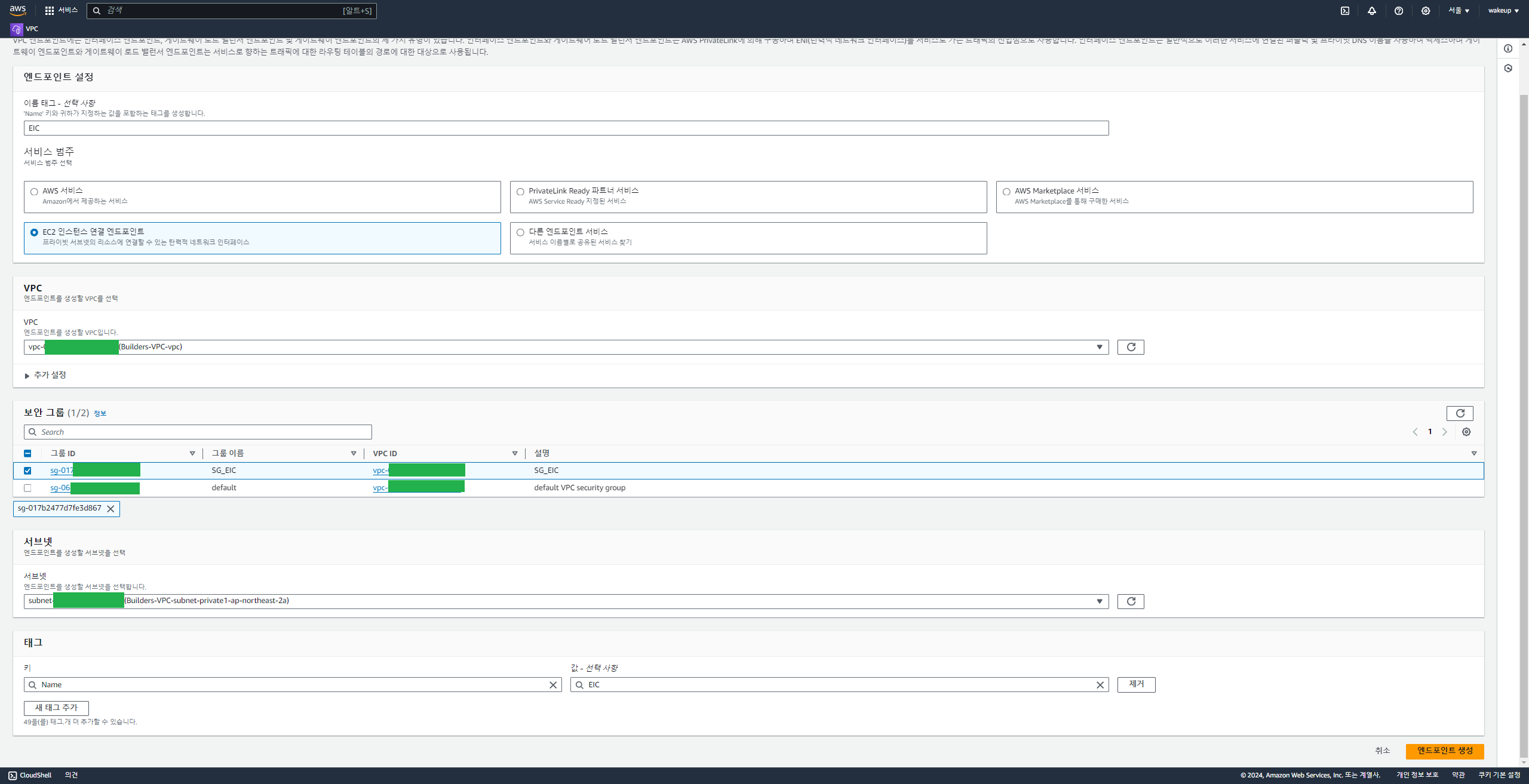
Task: Open security group table preferences gear
Action: tap(1466, 432)
